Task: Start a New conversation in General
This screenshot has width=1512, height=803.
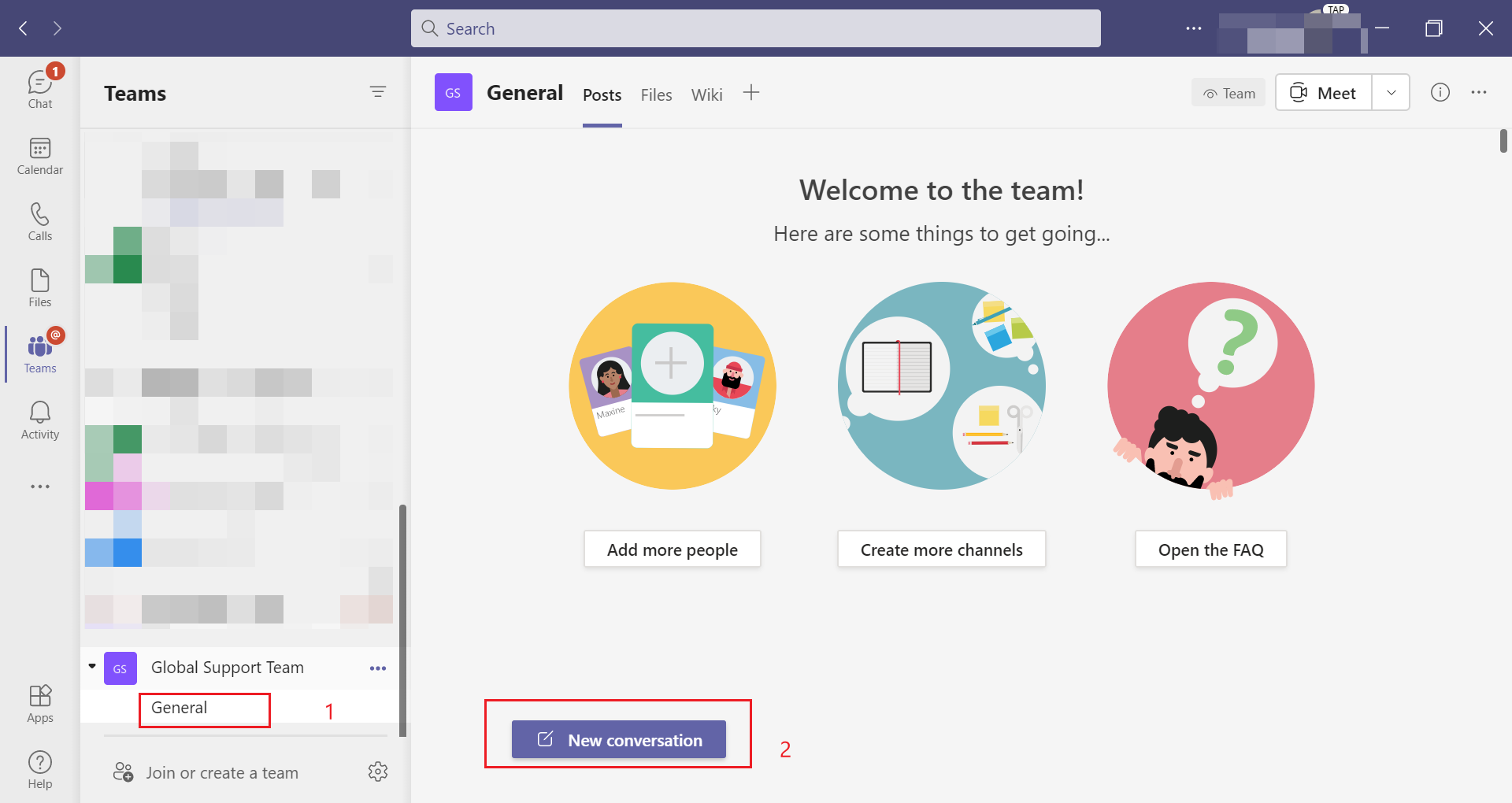Action: (618, 739)
